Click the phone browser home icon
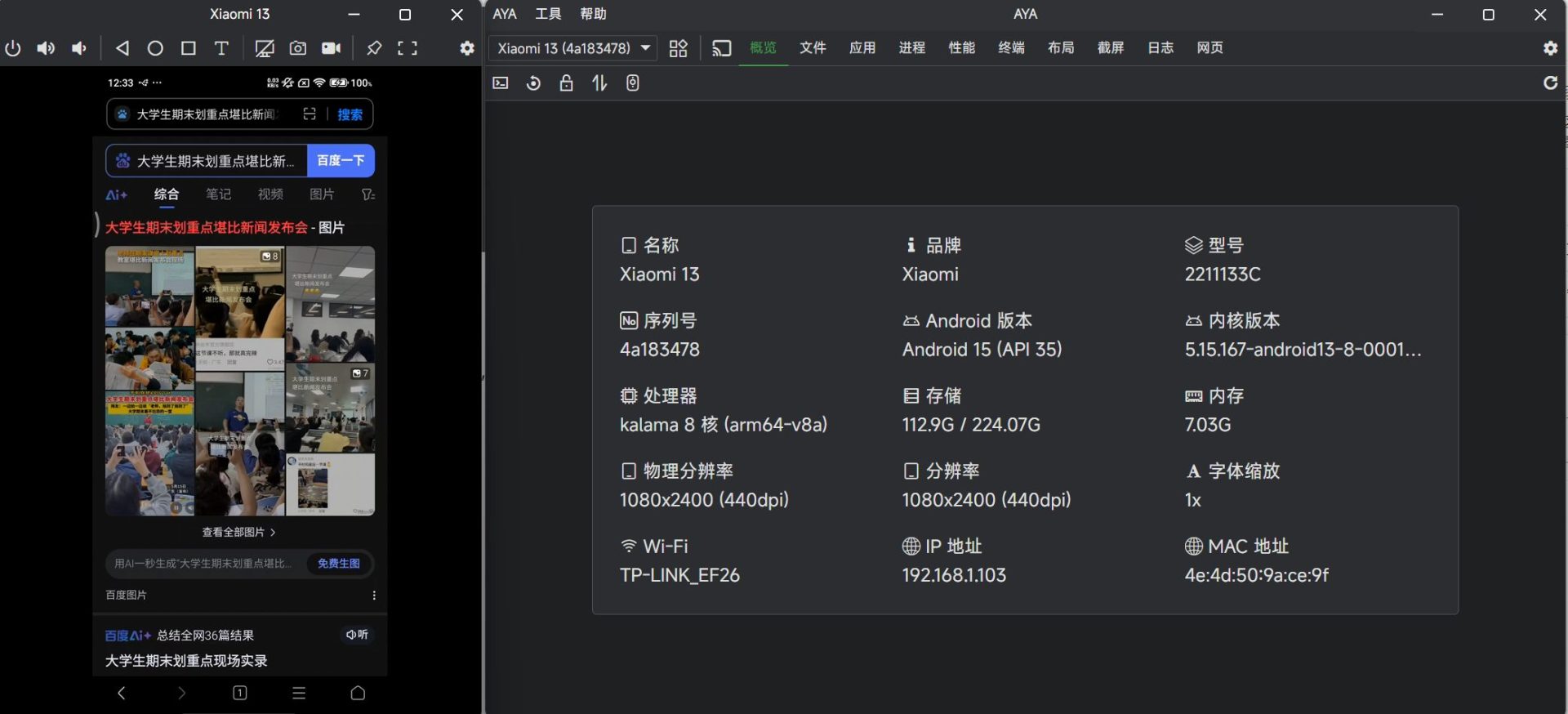1568x714 pixels. click(x=358, y=693)
